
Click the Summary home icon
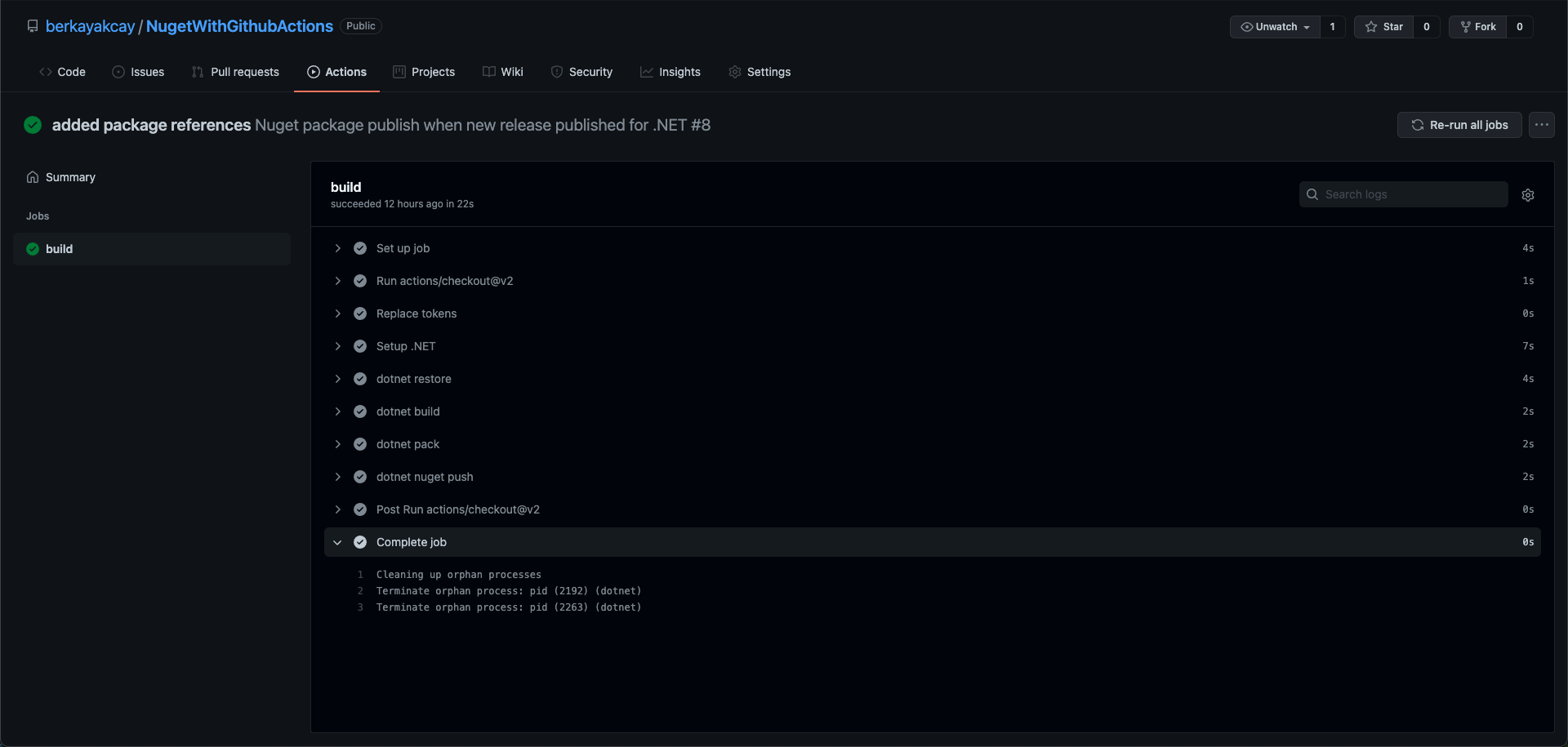tap(33, 176)
